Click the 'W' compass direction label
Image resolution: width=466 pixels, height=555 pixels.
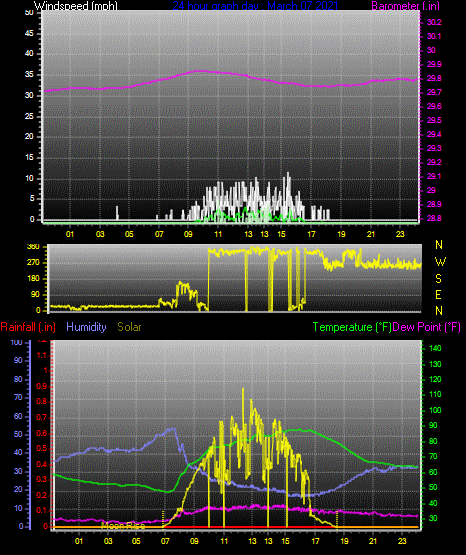(x=440, y=262)
